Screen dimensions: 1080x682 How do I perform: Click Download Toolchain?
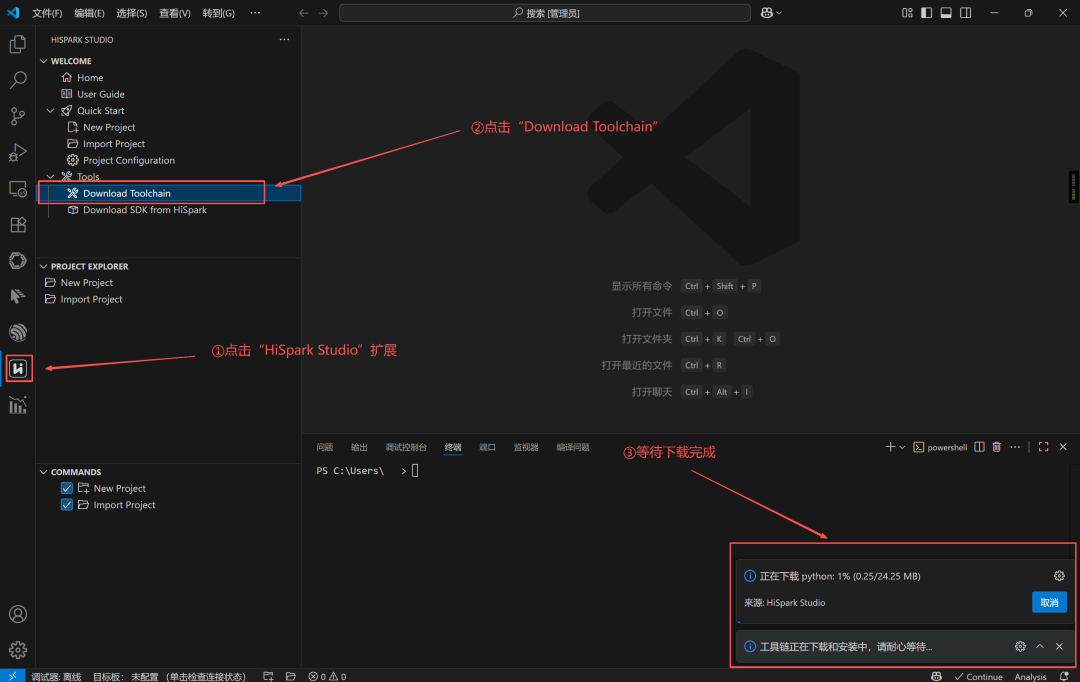tap(127, 194)
